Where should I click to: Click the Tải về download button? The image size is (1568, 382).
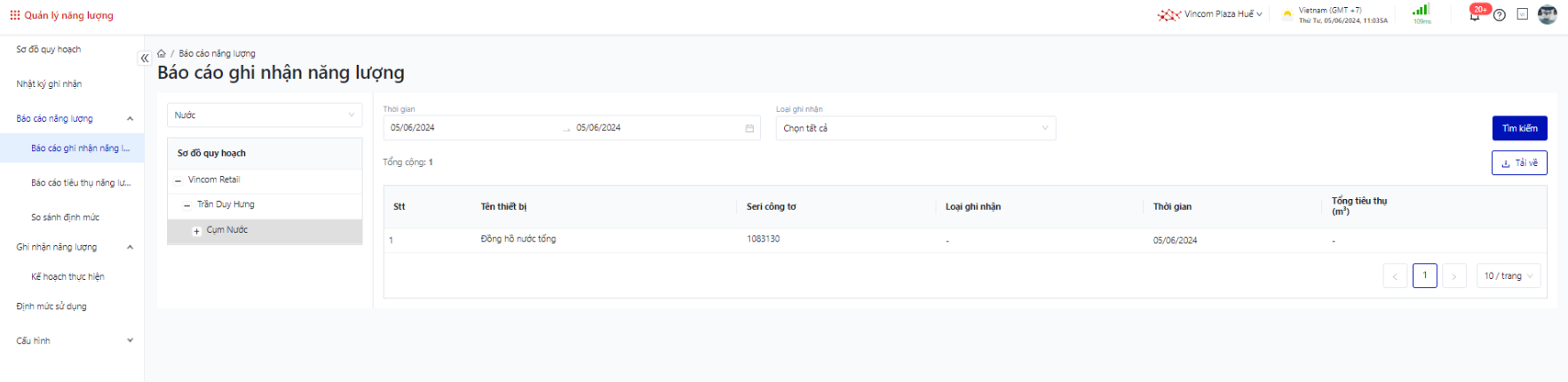pyautogui.click(x=1519, y=163)
